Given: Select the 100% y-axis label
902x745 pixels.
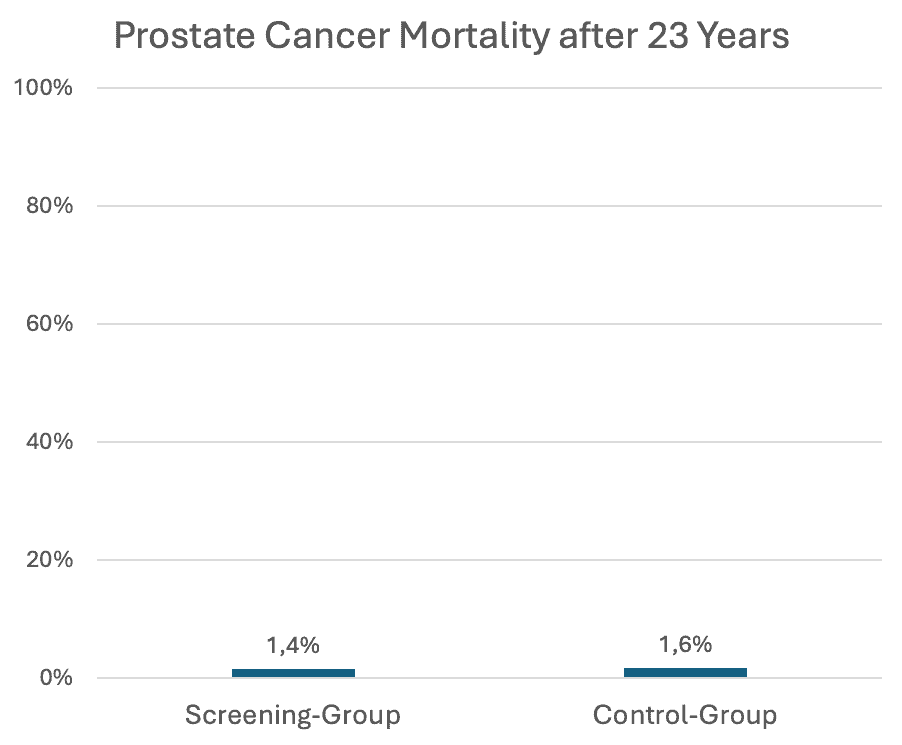Looking at the screenshot, I should [x=43, y=88].
